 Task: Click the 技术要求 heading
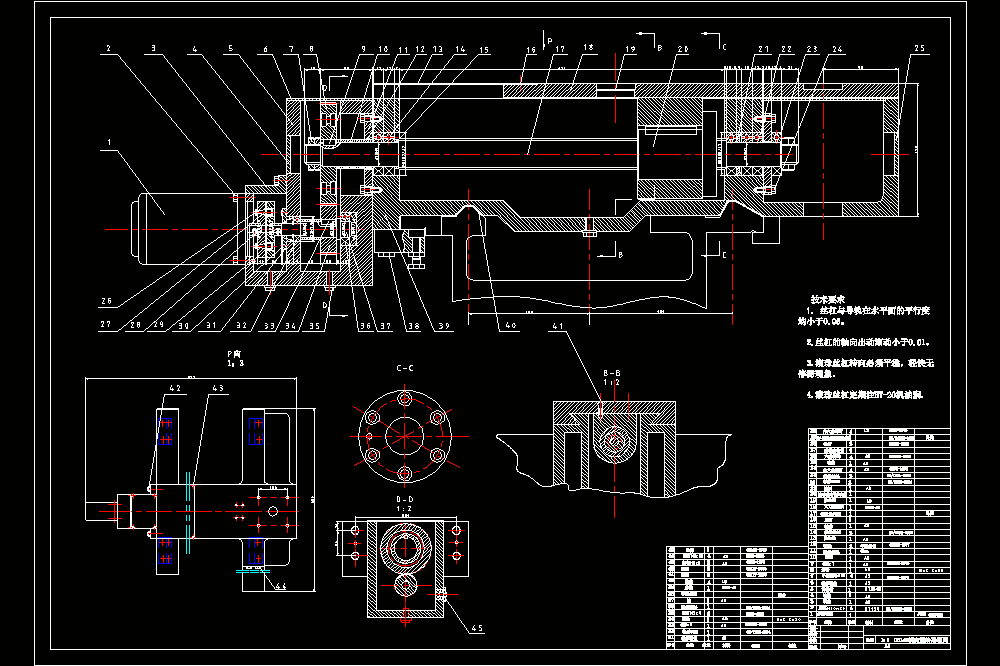(x=828, y=299)
